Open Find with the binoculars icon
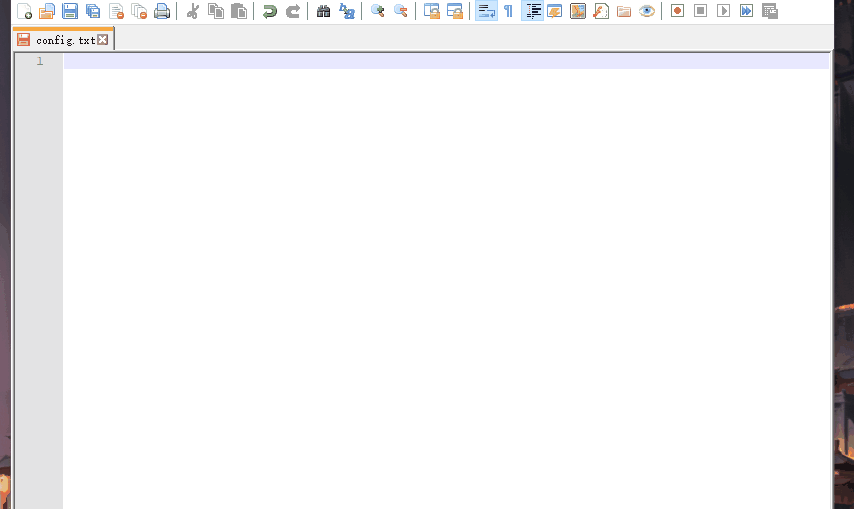 tap(324, 11)
